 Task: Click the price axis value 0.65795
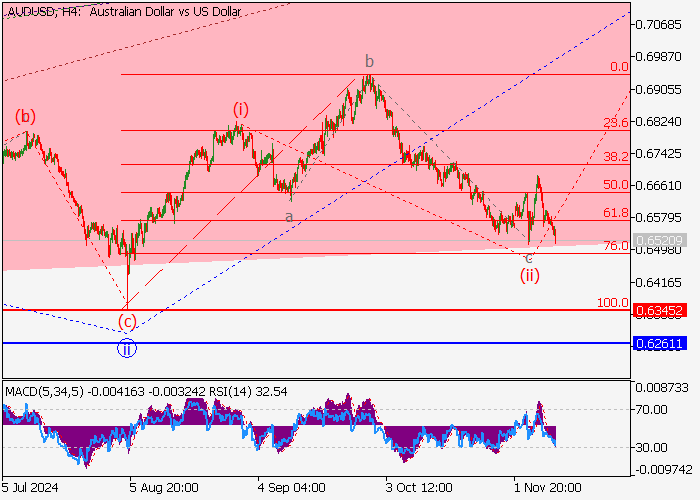point(658,218)
